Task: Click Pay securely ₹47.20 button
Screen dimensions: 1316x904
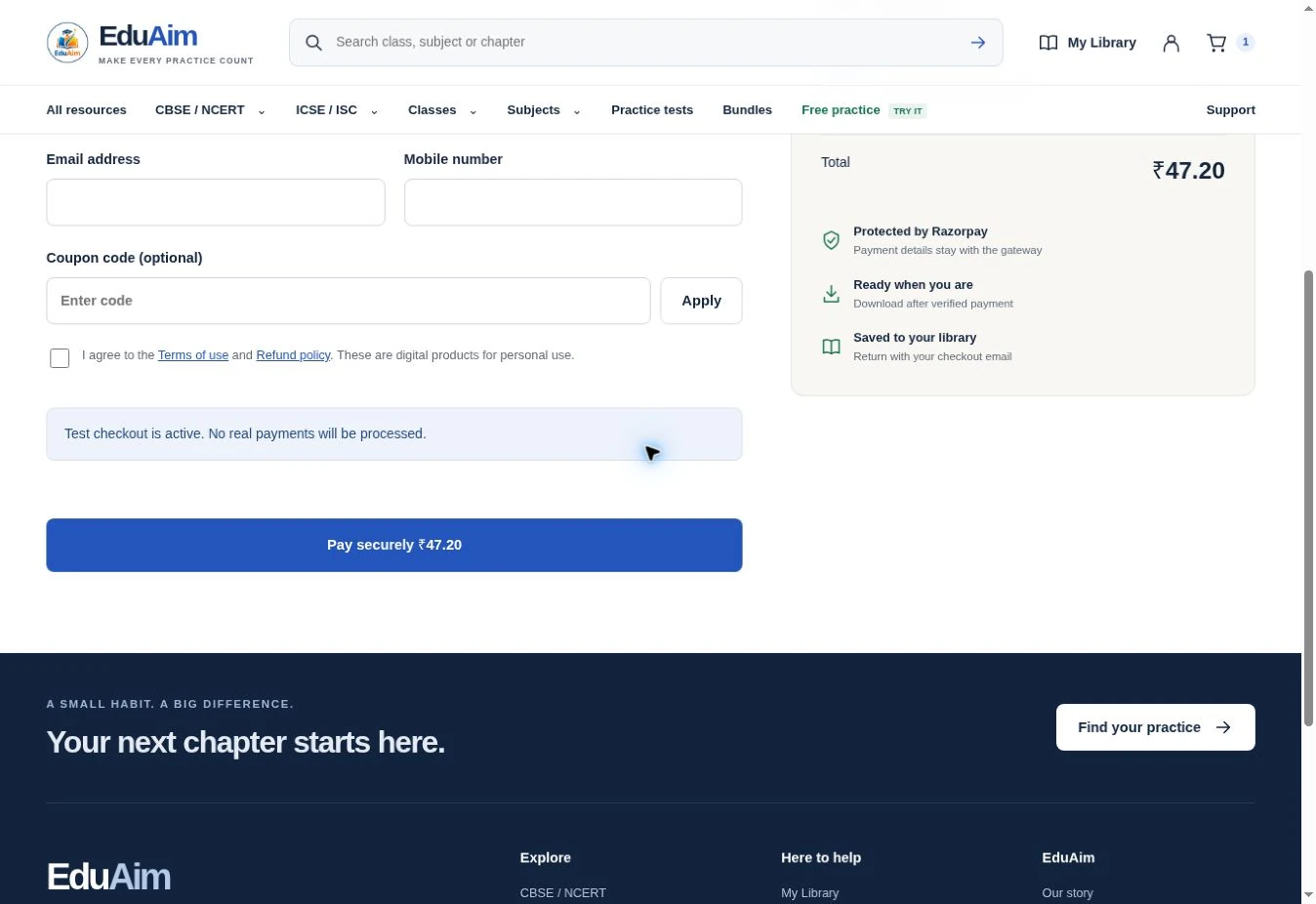Action: click(x=394, y=545)
